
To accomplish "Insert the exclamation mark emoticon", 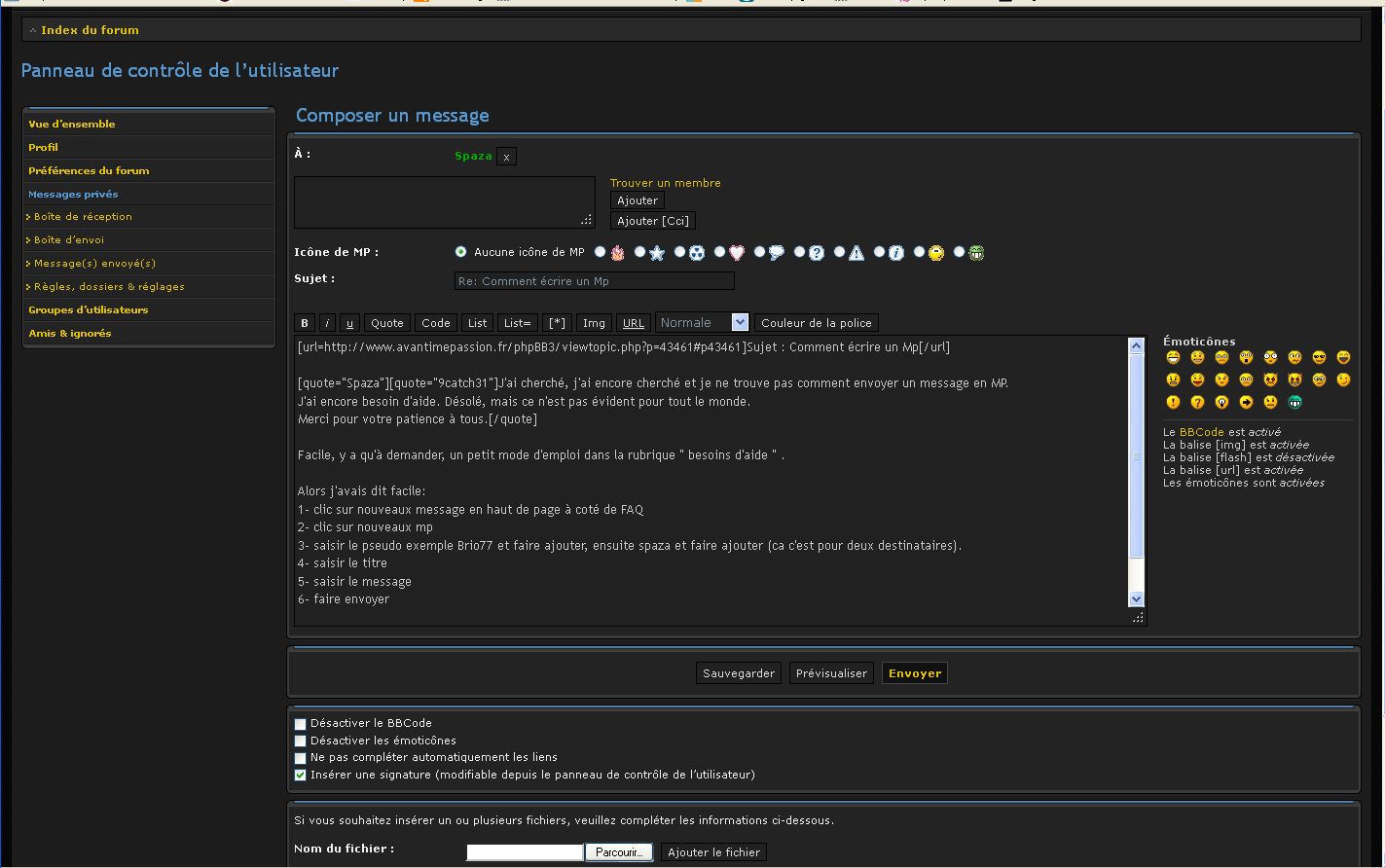I will (x=1173, y=402).
